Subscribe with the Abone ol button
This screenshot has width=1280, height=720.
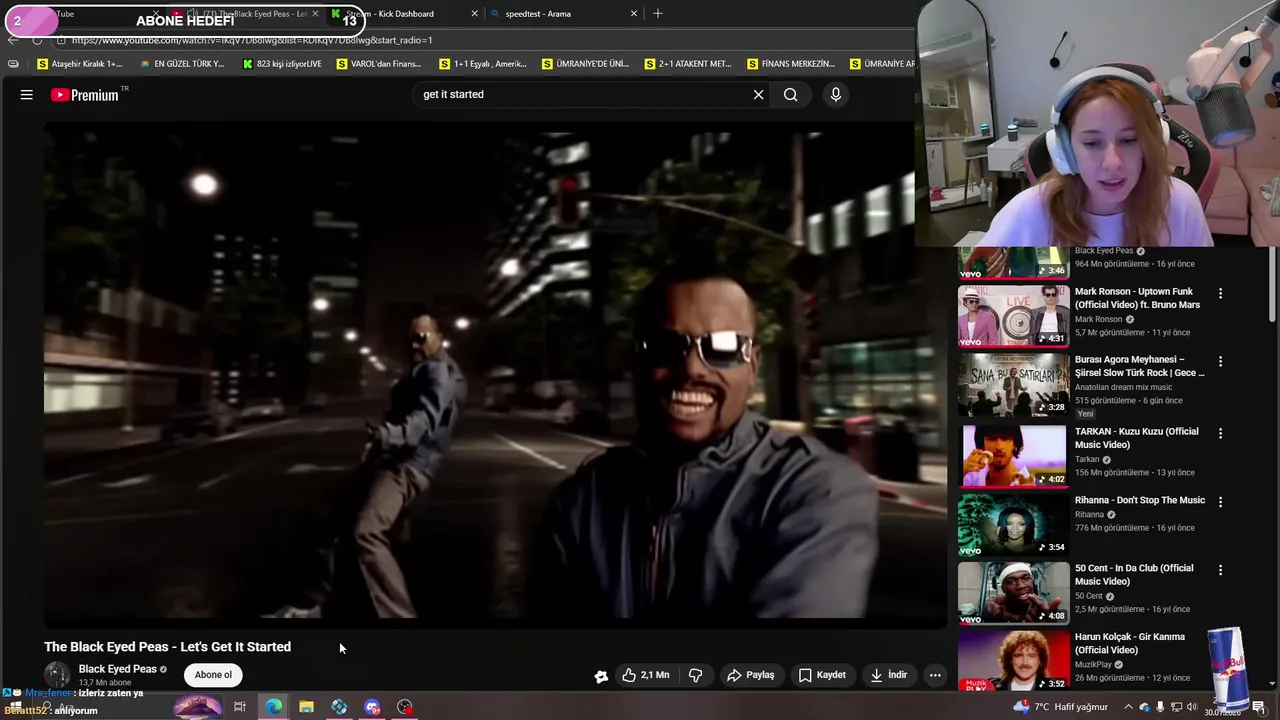click(213, 675)
